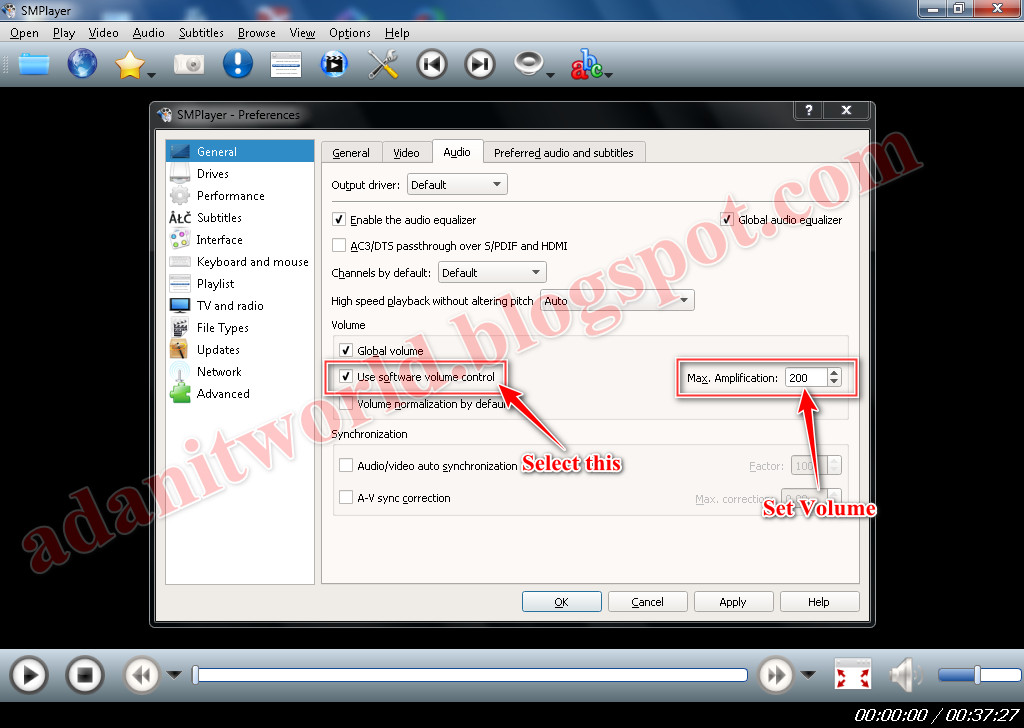Select Performance section in sidebar

point(240,196)
